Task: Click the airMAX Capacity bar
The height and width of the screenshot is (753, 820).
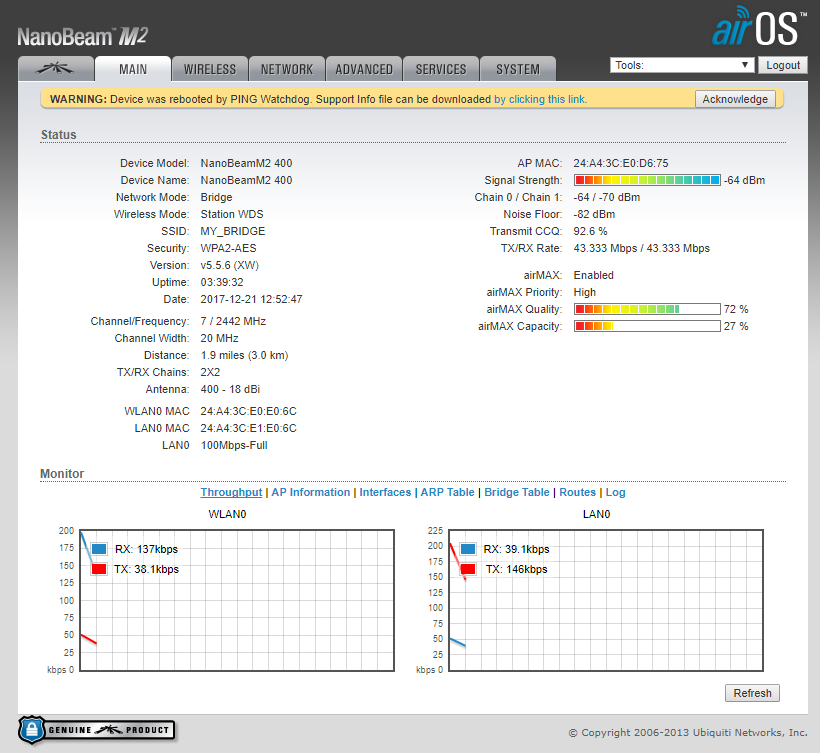Action: coord(647,326)
